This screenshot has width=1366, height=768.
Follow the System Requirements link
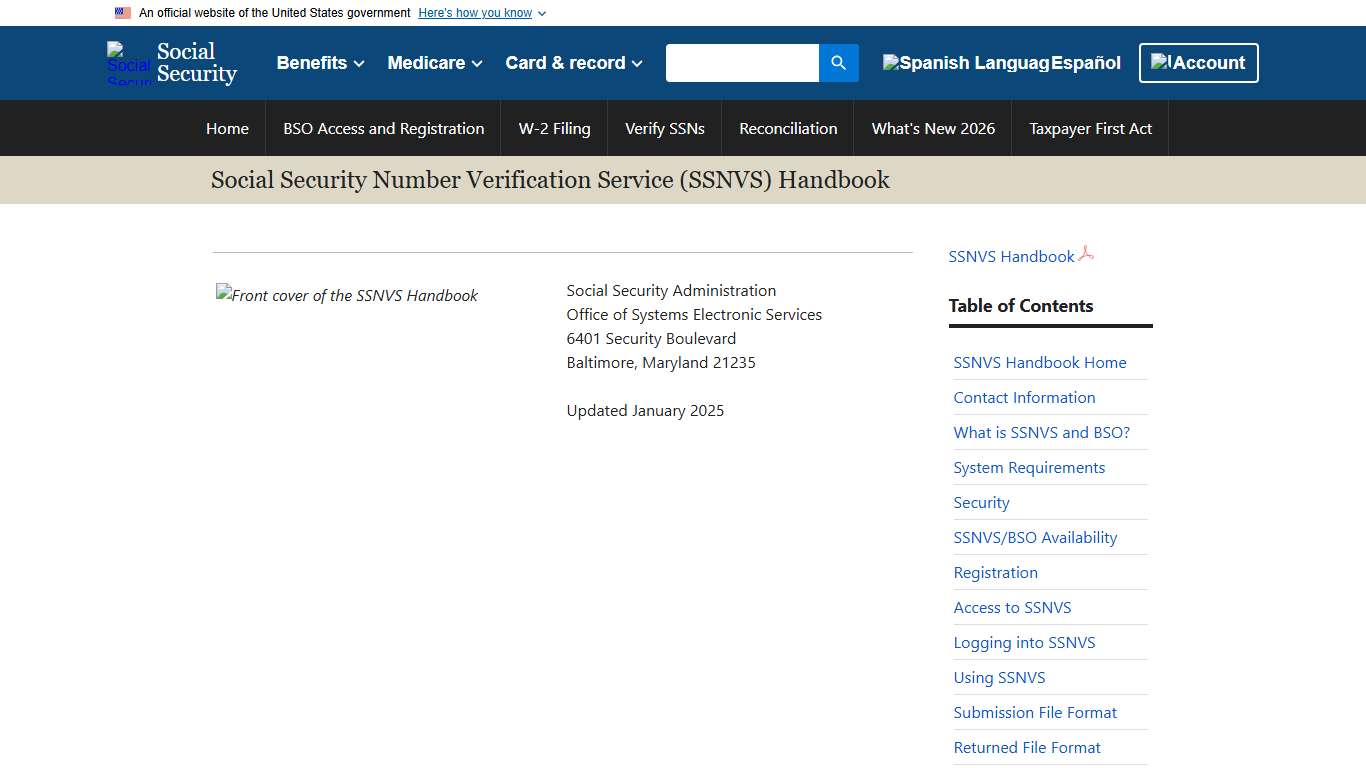click(1029, 467)
